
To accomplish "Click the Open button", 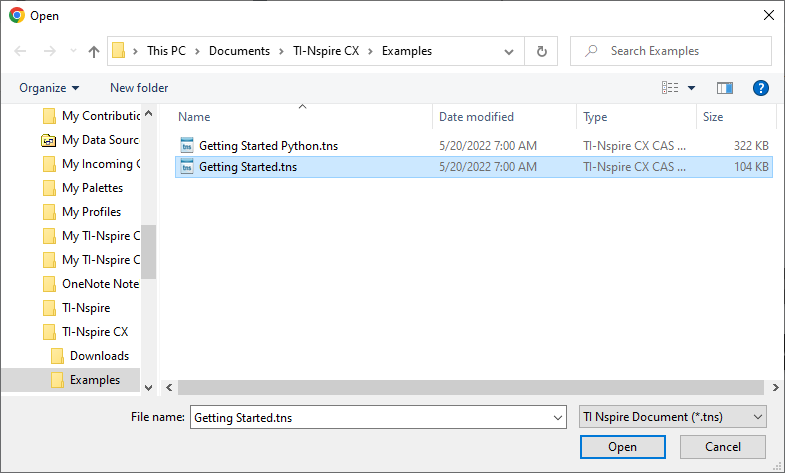I will click(622, 447).
